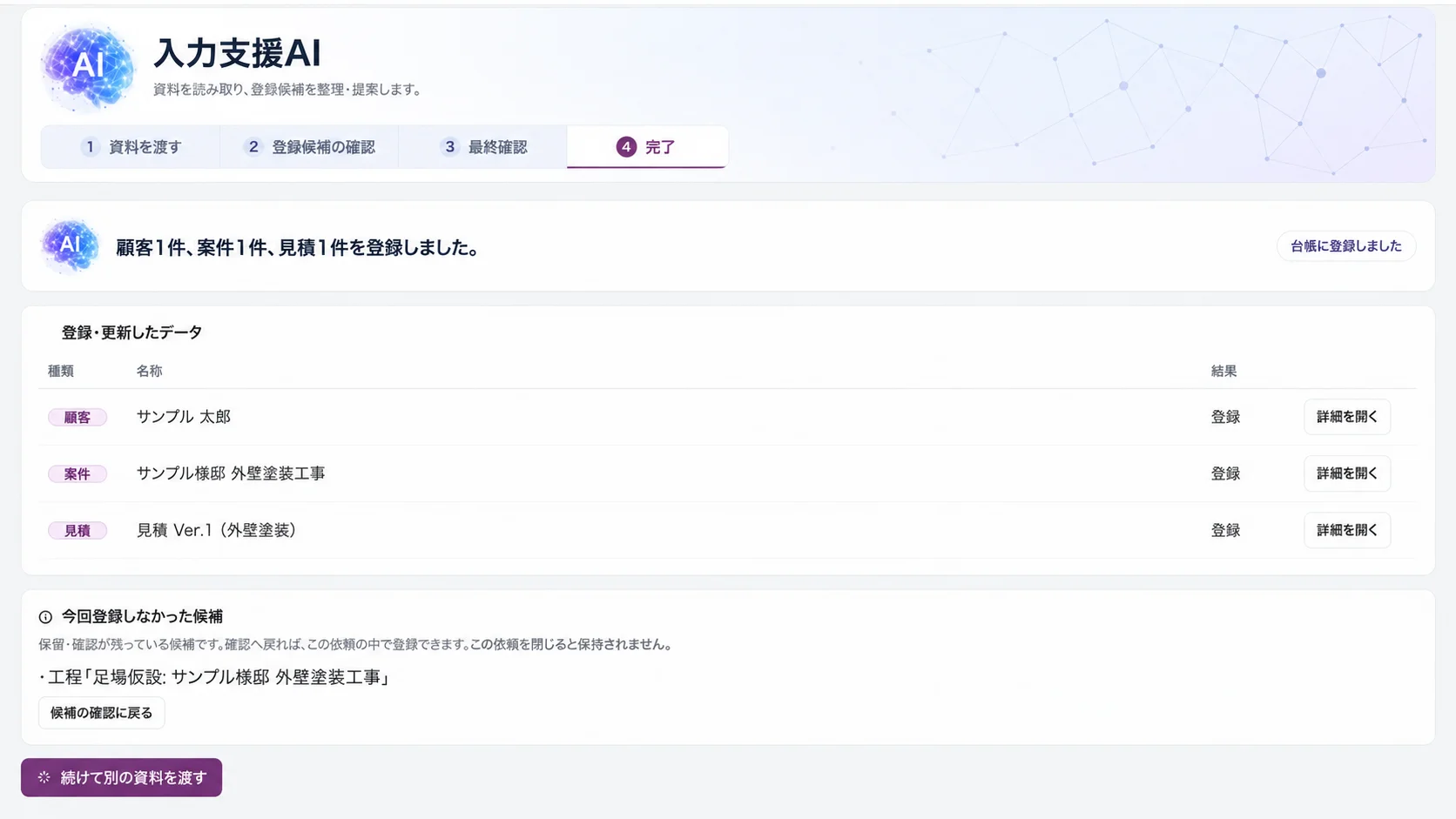The width and height of the screenshot is (1456, 819).
Task: Select step 4 完了 tab
Action: 647,147
